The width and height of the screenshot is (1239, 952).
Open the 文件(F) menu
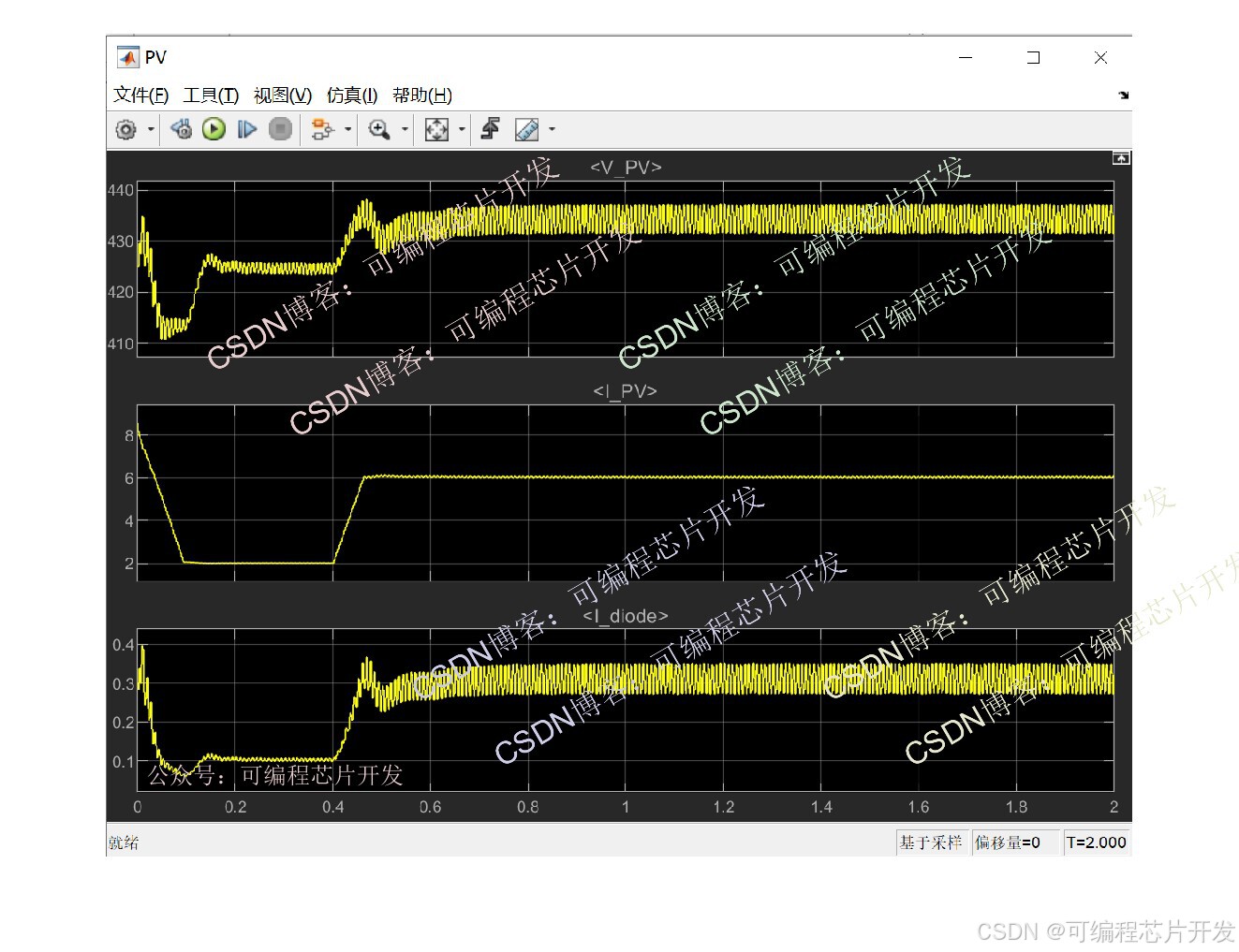click(x=141, y=95)
